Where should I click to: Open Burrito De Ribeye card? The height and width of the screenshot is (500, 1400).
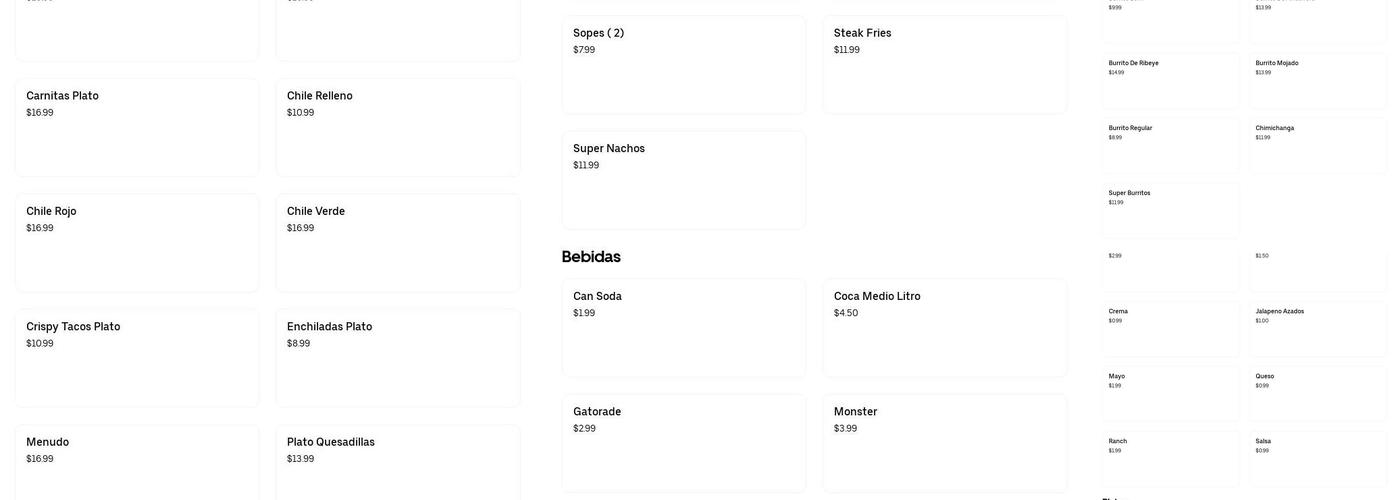(1171, 81)
